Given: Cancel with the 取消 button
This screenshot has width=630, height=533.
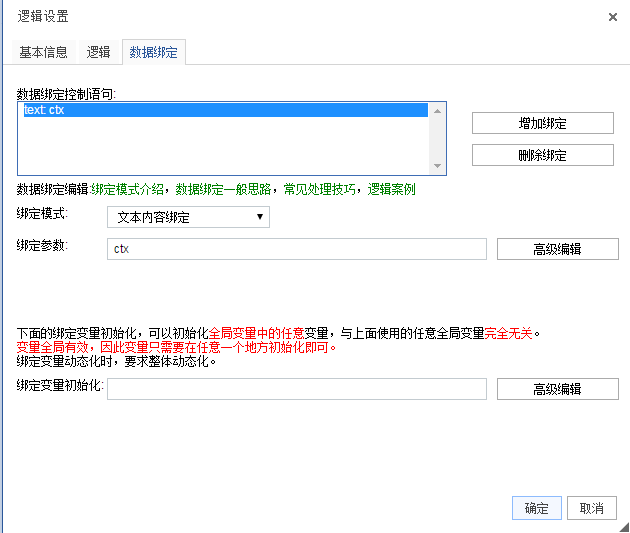Looking at the screenshot, I should pyautogui.click(x=591, y=508).
